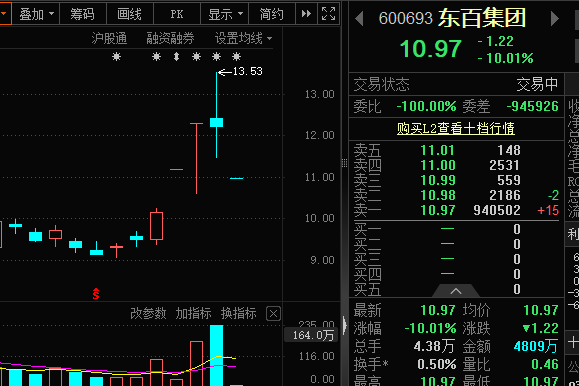Image resolution: width=579 pixels, height=386 pixels.
Task: Open the 显示 display dropdown
Action: pos(225,14)
